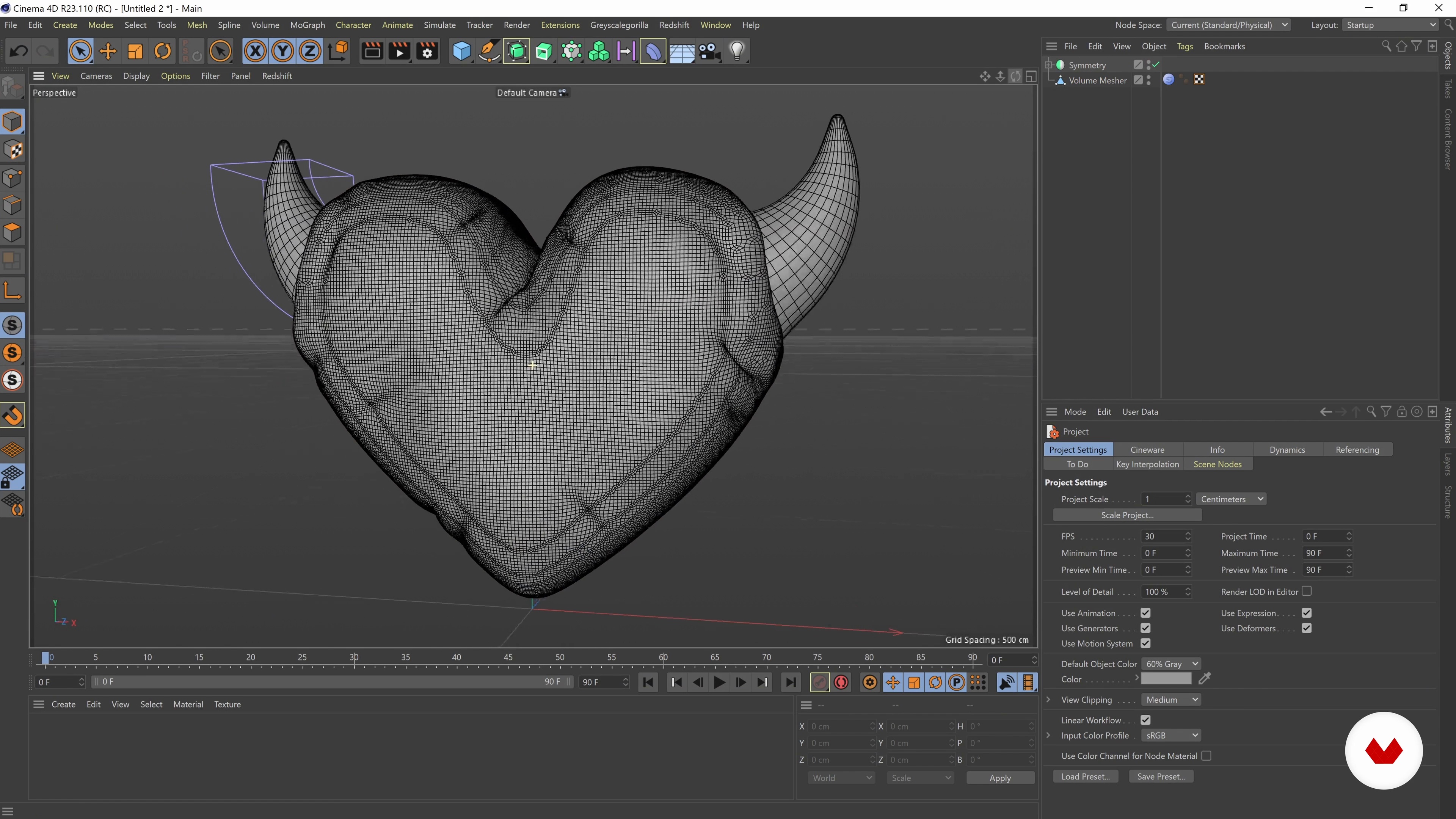Toggle Z axis lock

click(310, 52)
